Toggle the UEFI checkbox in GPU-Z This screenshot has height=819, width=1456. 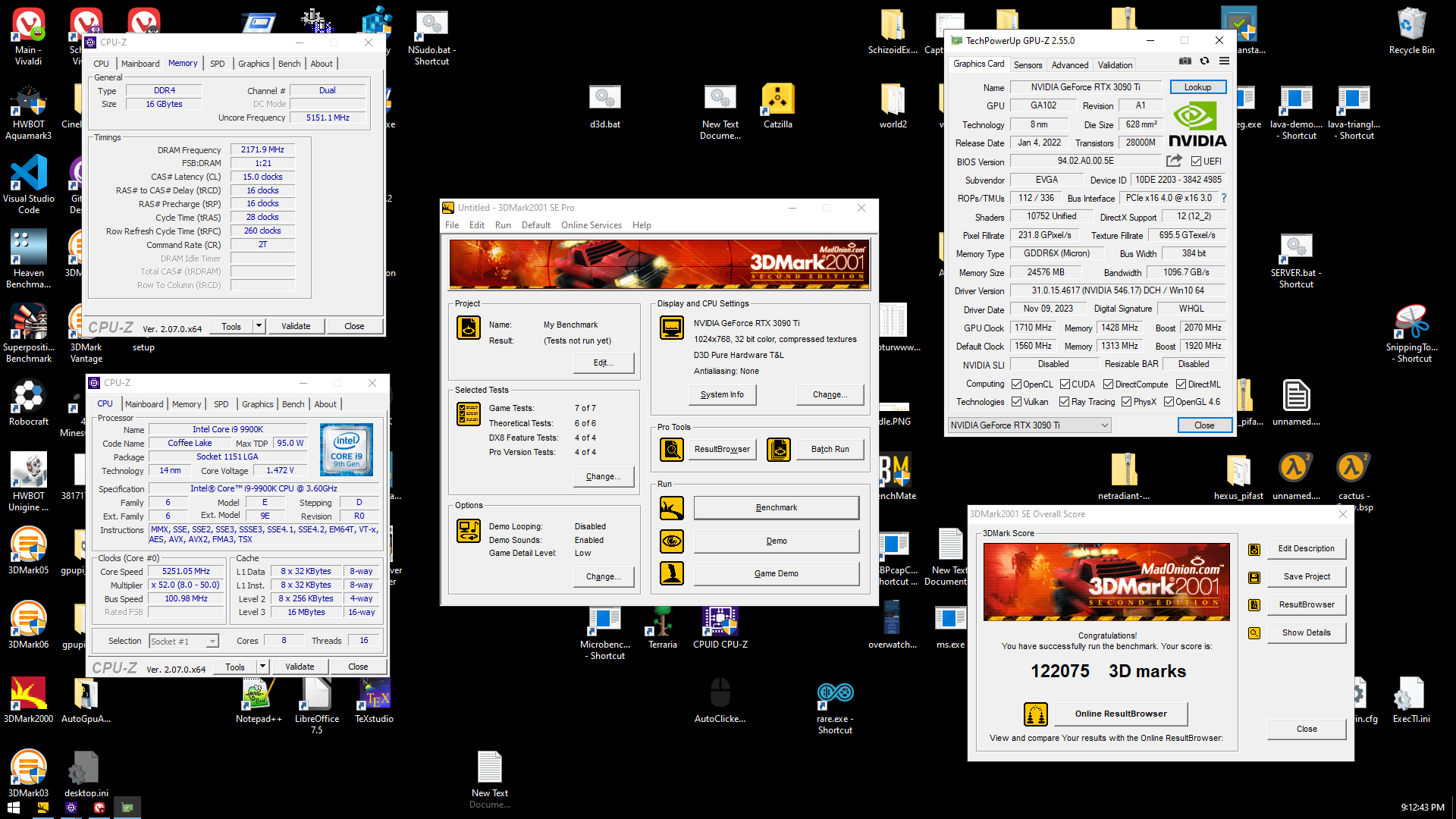(1196, 162)
